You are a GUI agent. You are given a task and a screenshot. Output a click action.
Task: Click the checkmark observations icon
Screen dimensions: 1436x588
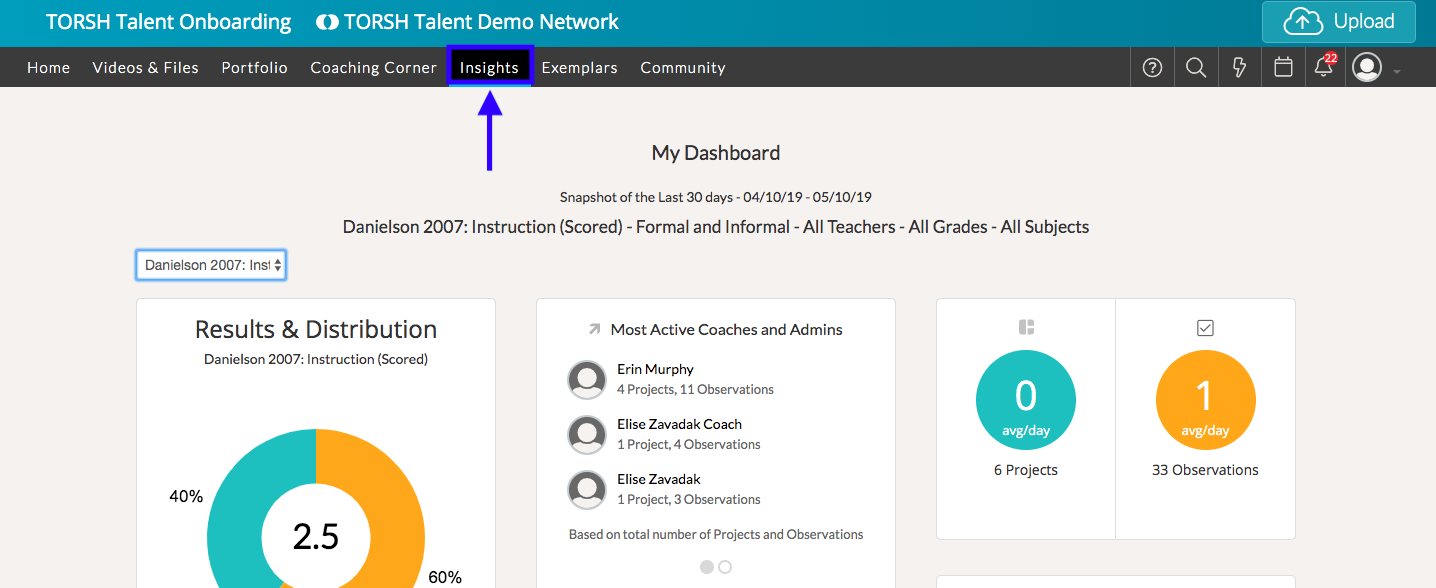1205,327
